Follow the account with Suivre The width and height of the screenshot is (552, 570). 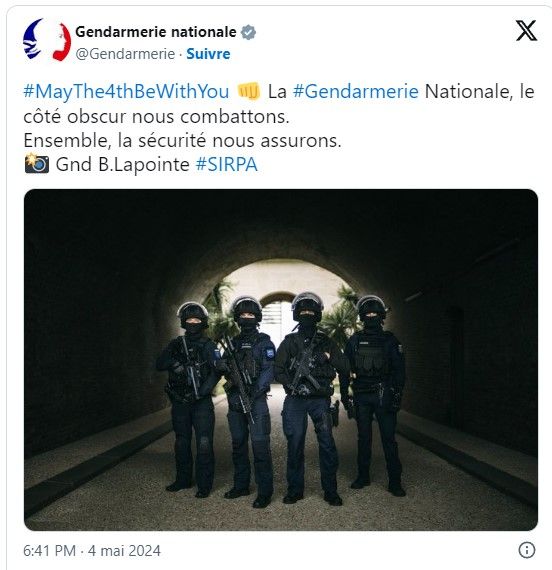[208, 54]
